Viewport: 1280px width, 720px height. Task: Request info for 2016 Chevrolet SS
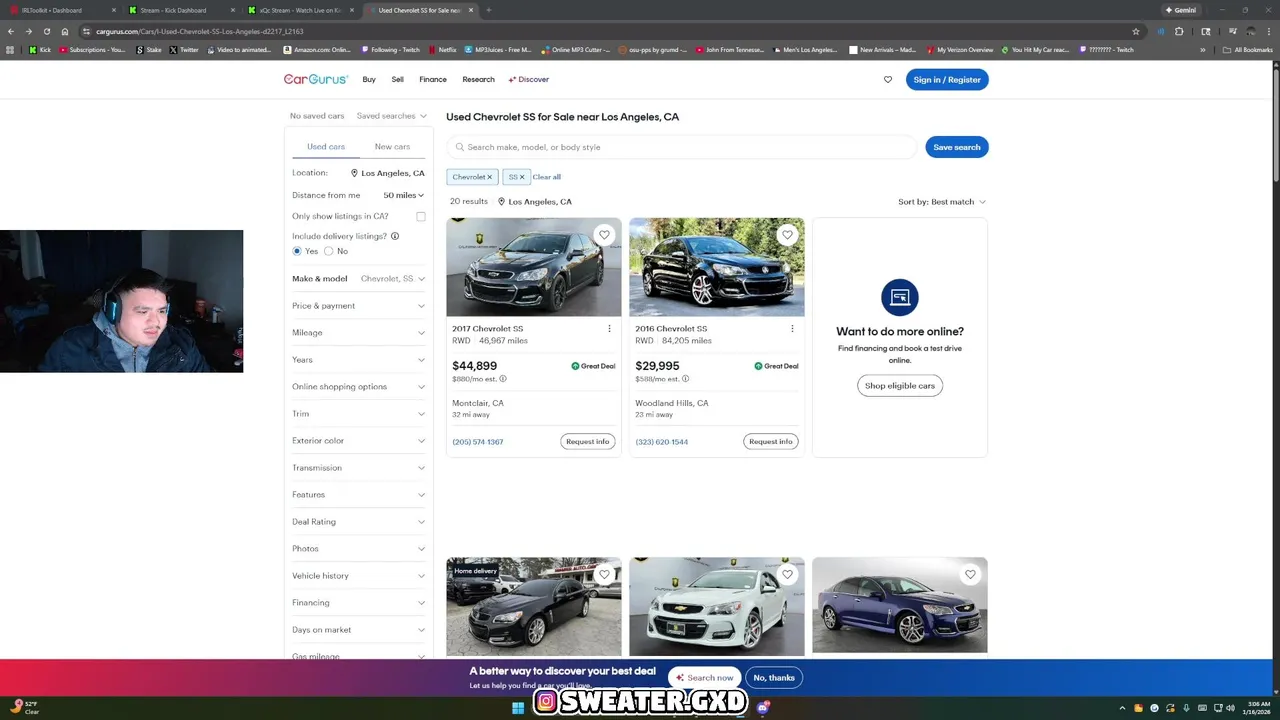tap(771, 441)
